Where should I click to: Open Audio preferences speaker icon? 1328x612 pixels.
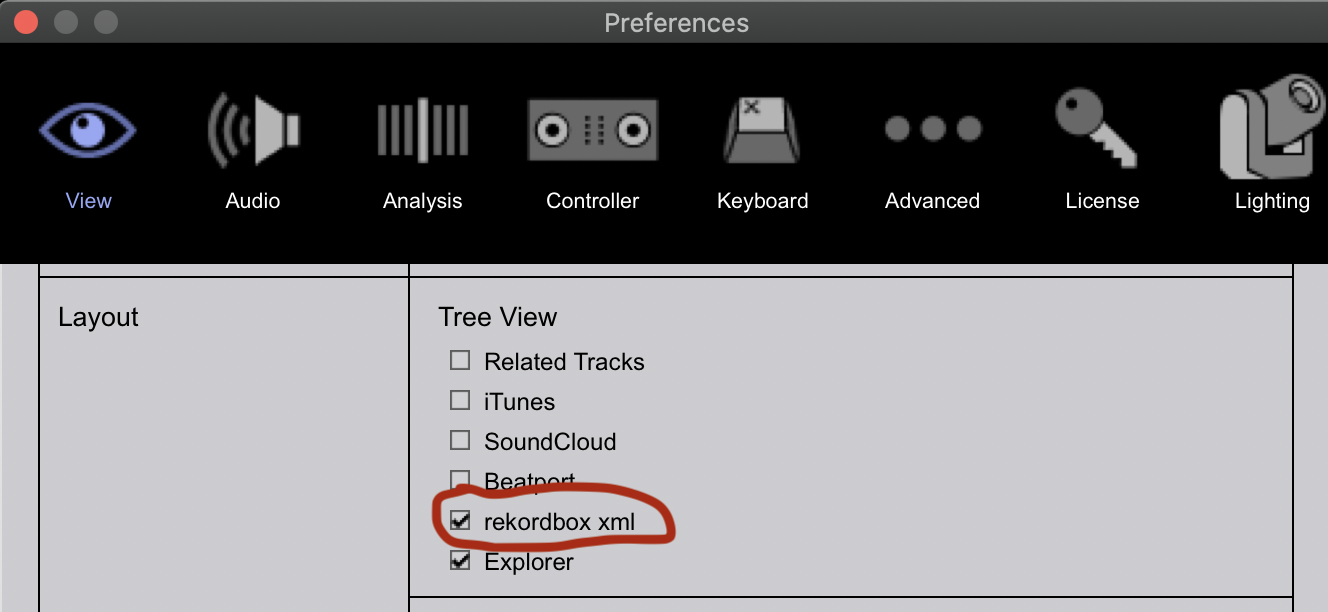(x=253, y=130)
